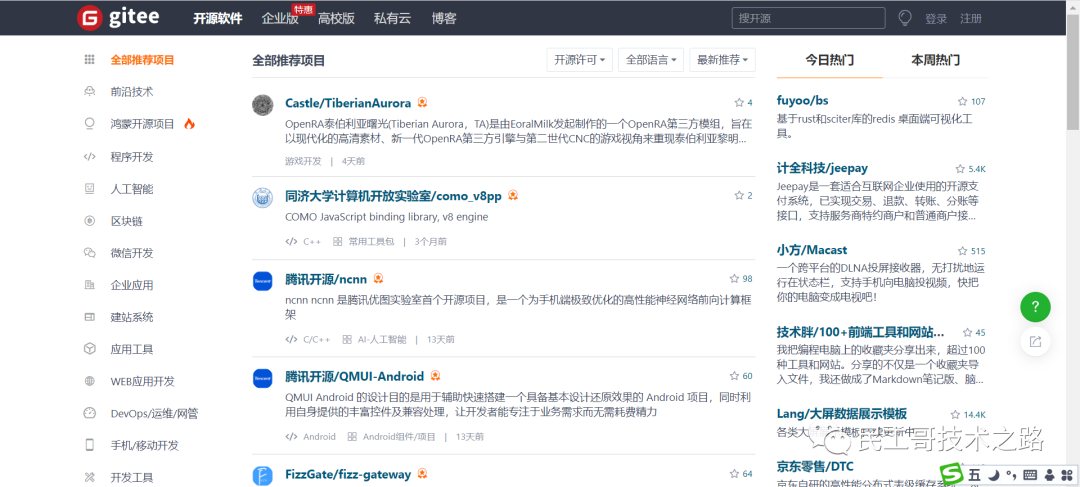Click the 同济大学 project avatar
The width and height of the screenshot is (1080, 487).
pyautogui.click(x=262, y=197)
